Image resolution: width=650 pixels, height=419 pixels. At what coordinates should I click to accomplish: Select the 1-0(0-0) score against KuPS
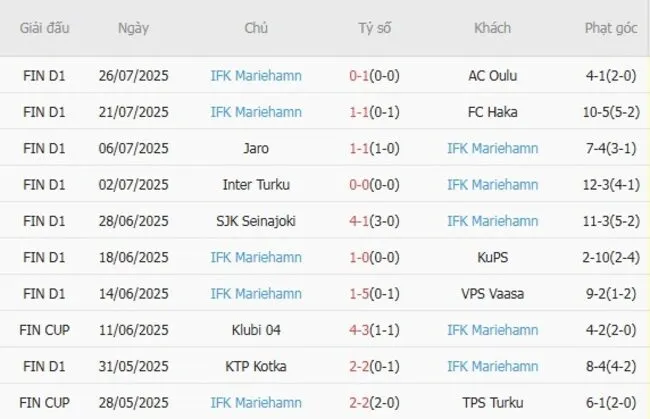(375, 257)
